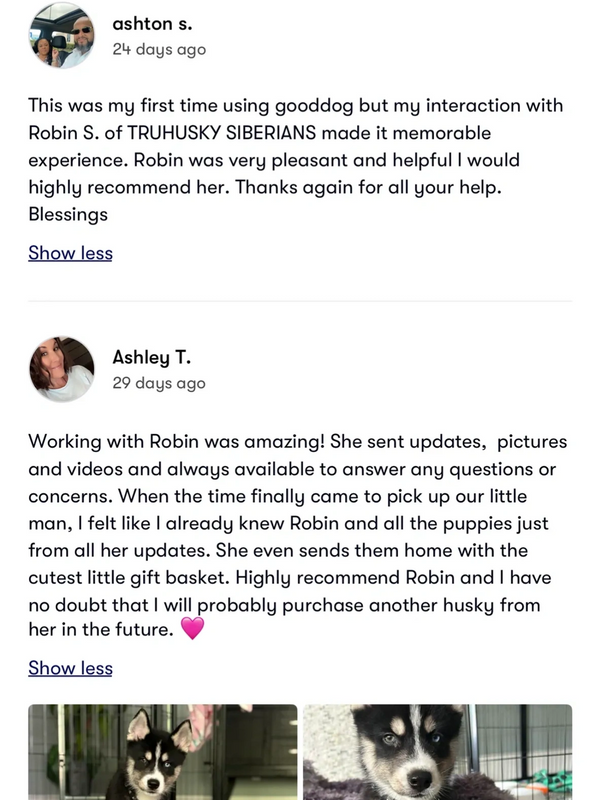Click the '24 days ago' timestamp

(x=159, y=49)
